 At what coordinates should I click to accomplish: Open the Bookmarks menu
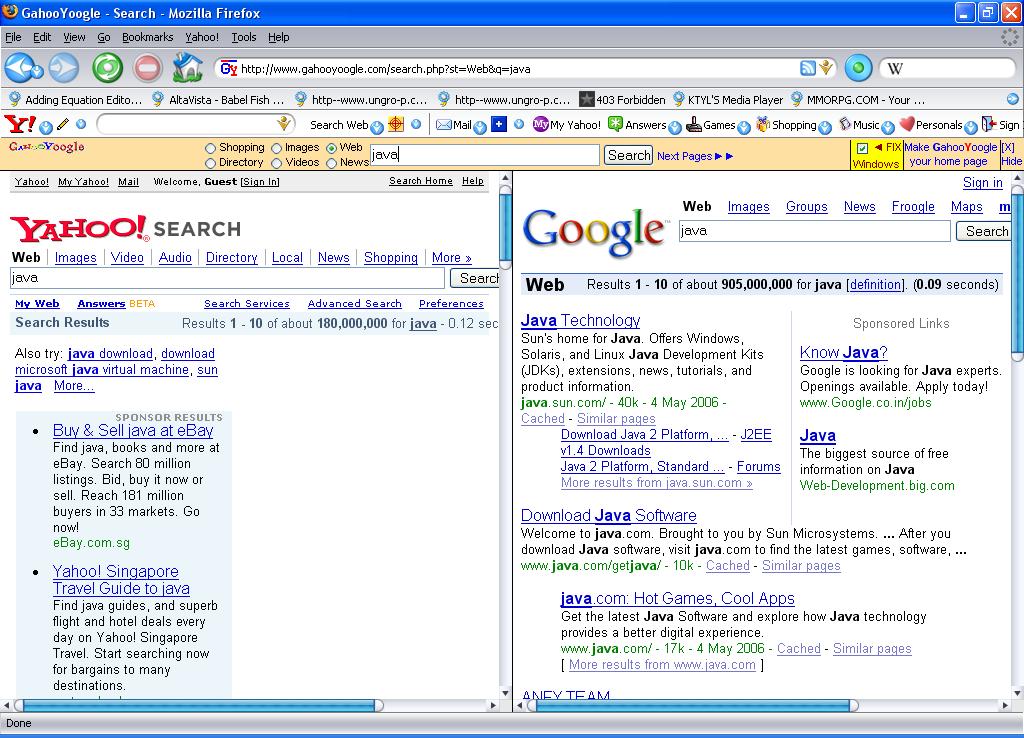coord(148,37)
